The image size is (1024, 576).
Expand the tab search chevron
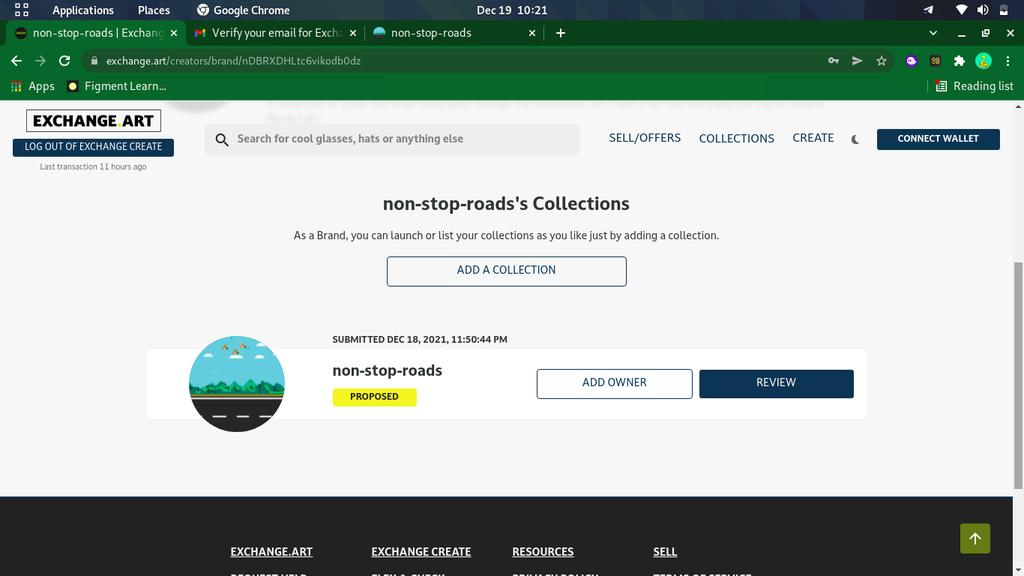933,33
